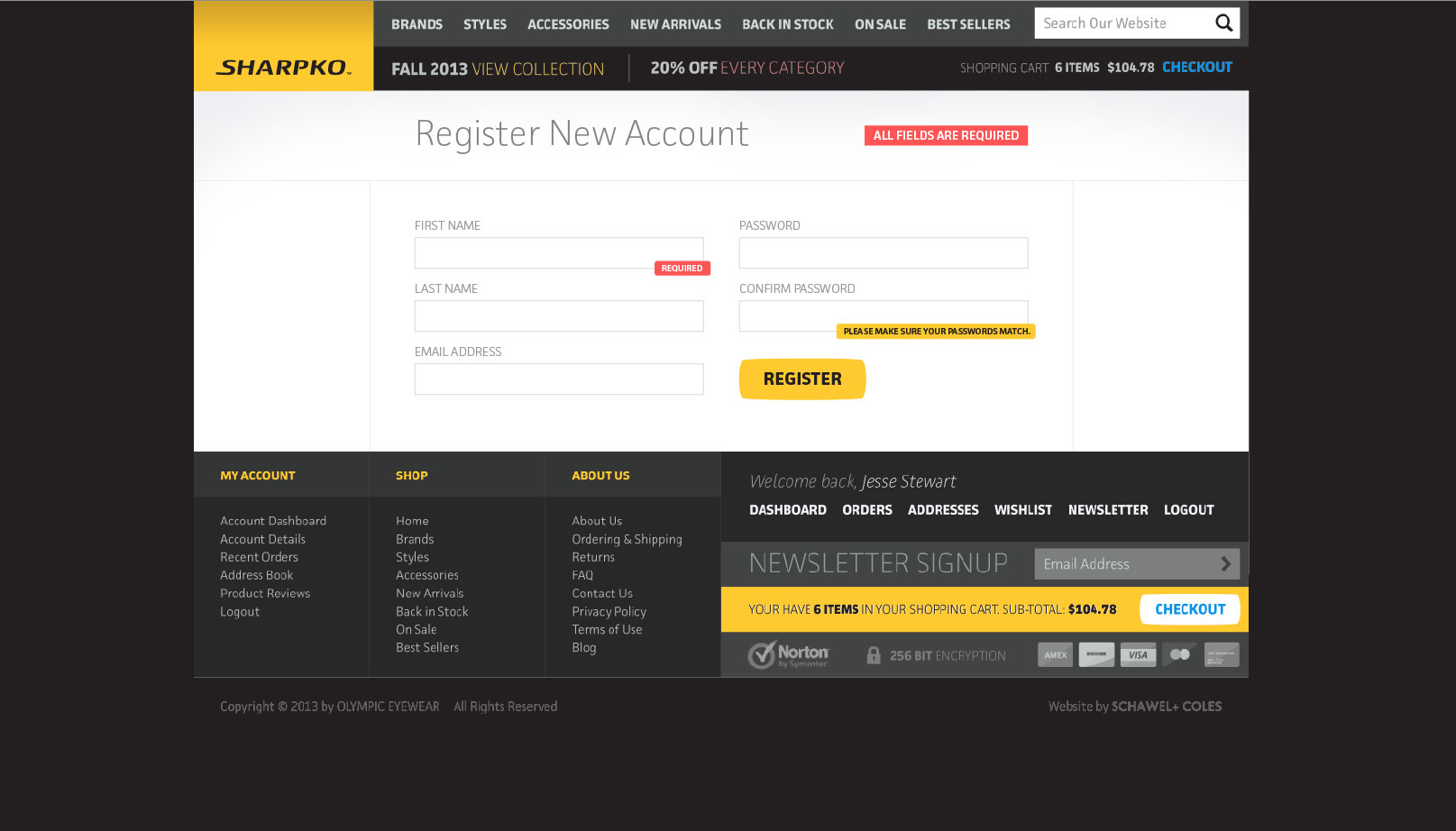Open the Returns footer link
This screenshot has width=1456, height=831.
593,557
